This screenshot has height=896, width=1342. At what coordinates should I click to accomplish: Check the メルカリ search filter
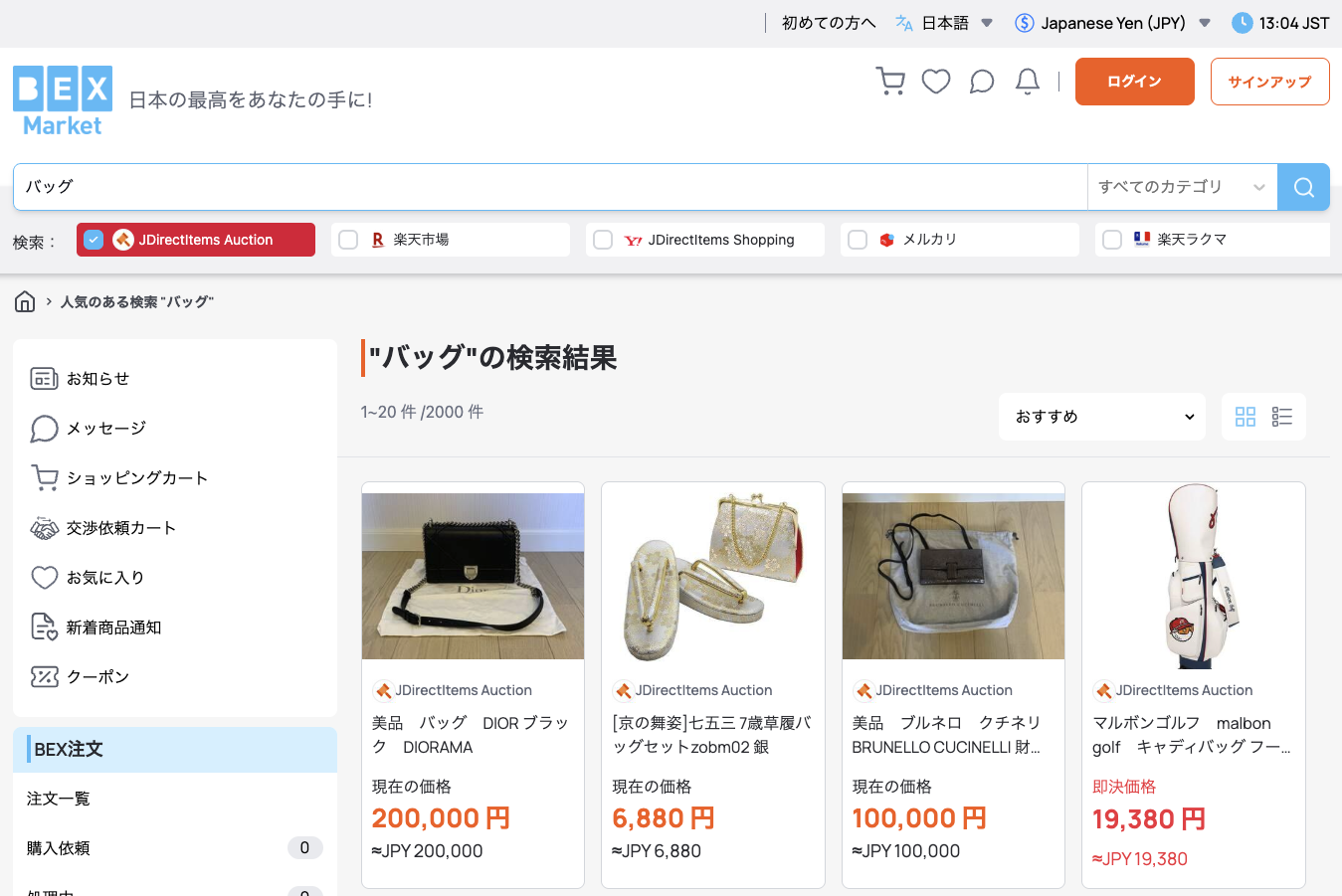click(858, 240)
